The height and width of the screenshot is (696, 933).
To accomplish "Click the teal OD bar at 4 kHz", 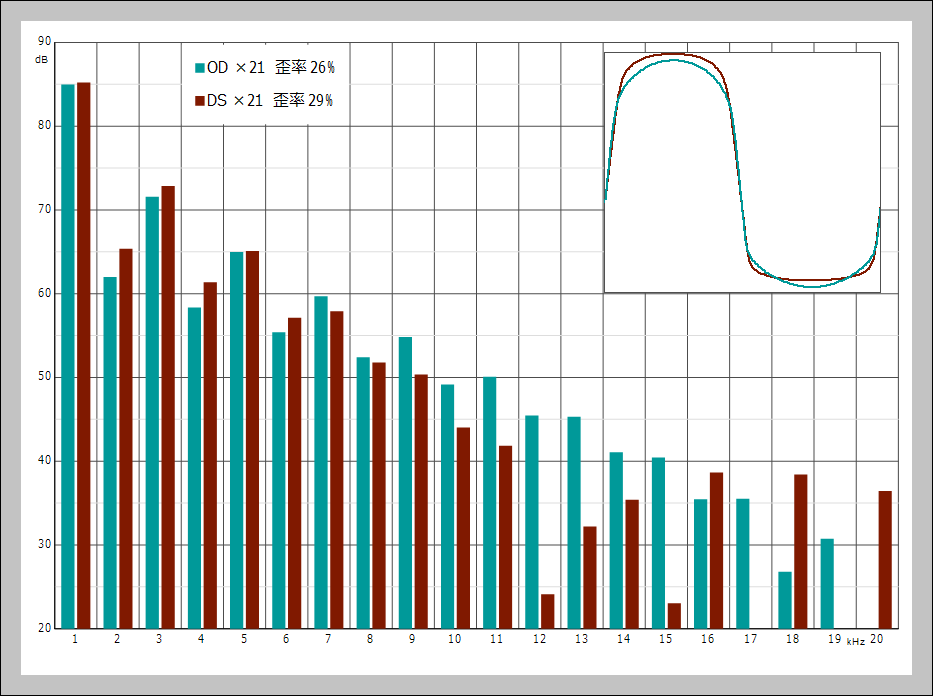I will coord(195,468).
